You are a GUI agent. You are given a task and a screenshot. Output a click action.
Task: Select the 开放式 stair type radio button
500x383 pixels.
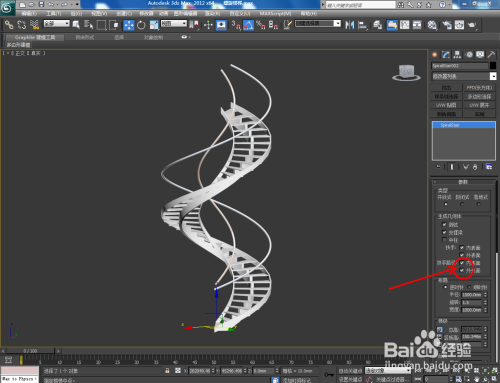coord(446,204)
